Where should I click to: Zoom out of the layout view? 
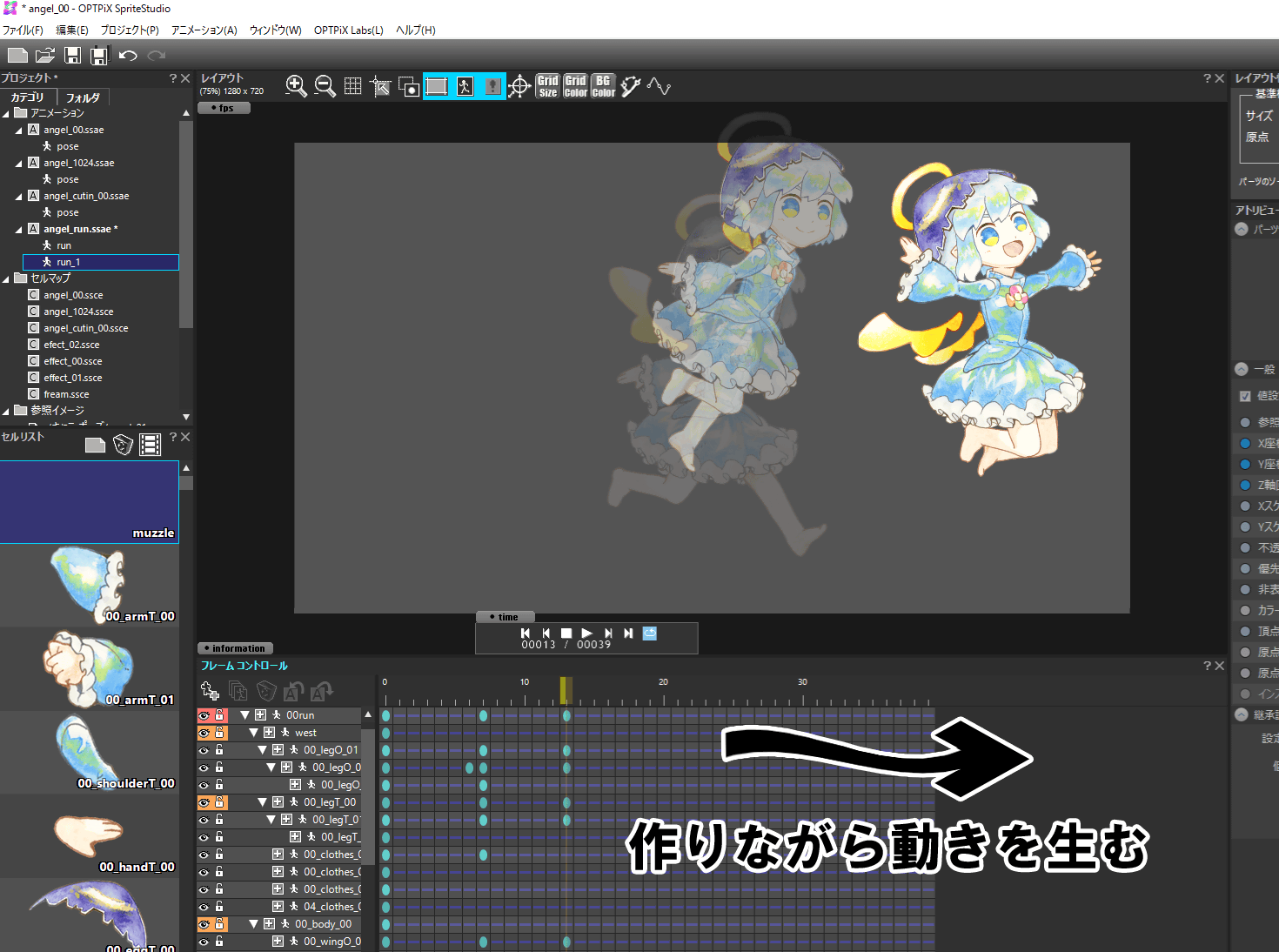pyautogui.click(x=325, y=86)
